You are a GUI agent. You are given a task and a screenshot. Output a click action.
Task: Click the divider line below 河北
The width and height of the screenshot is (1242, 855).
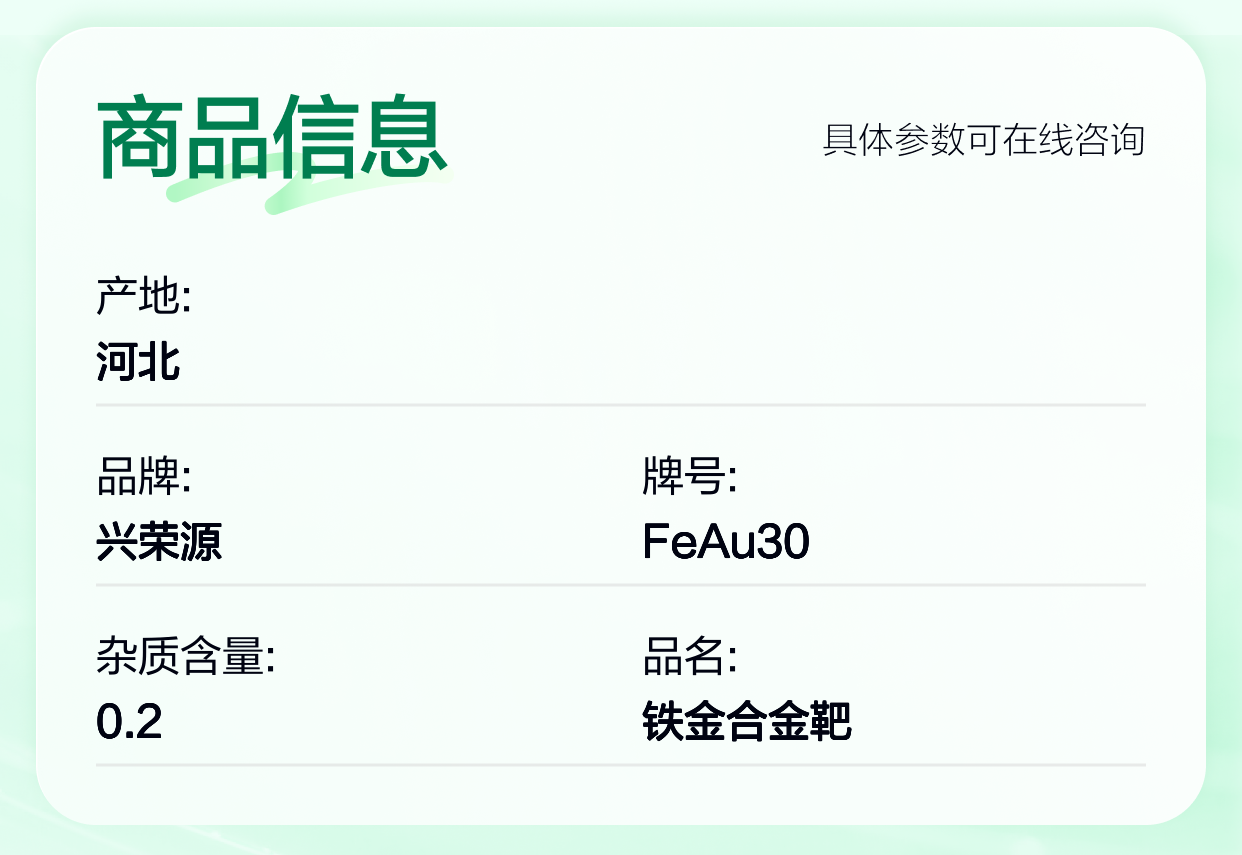pos(620,405)
